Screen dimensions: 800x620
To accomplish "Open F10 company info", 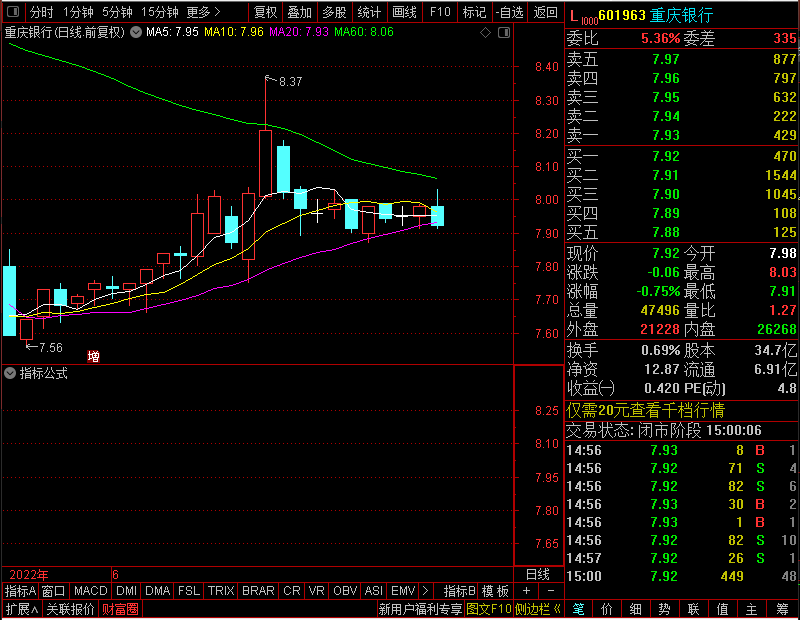I will tap(440, 12).
